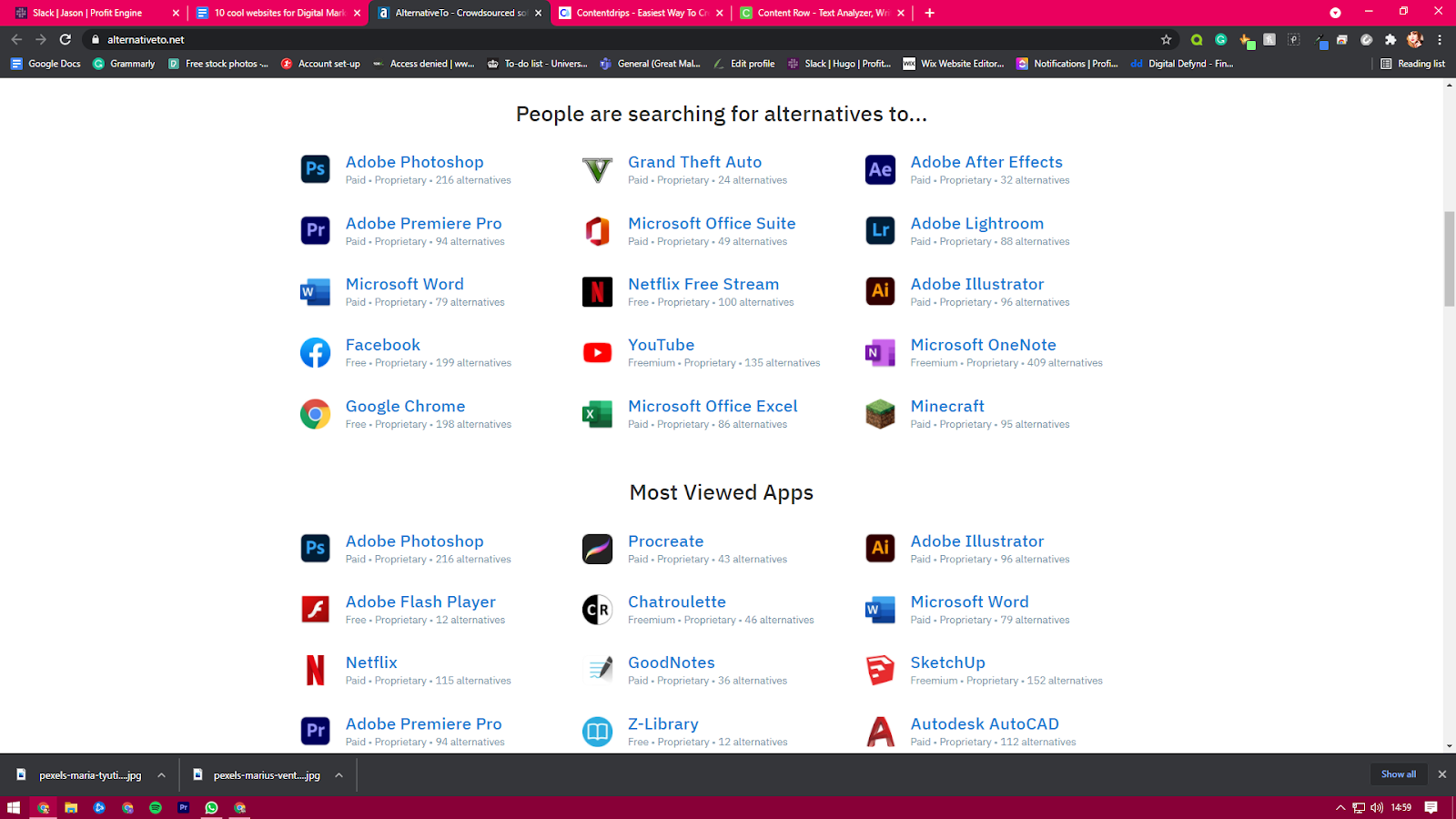Expand options for pexels-marius-vent download
This screenshot has height=819, width=1456.
coord(339,775)
